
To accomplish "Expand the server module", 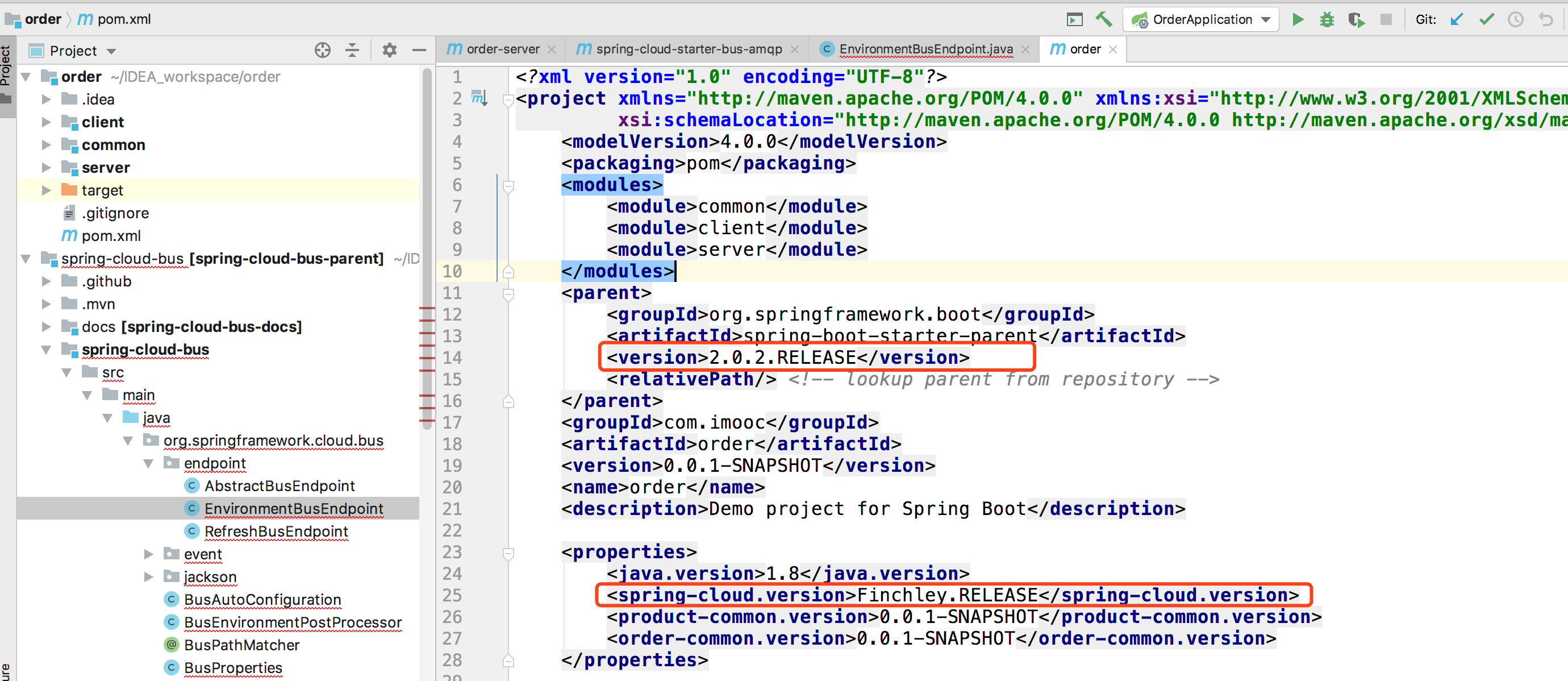I will (46, 168).
